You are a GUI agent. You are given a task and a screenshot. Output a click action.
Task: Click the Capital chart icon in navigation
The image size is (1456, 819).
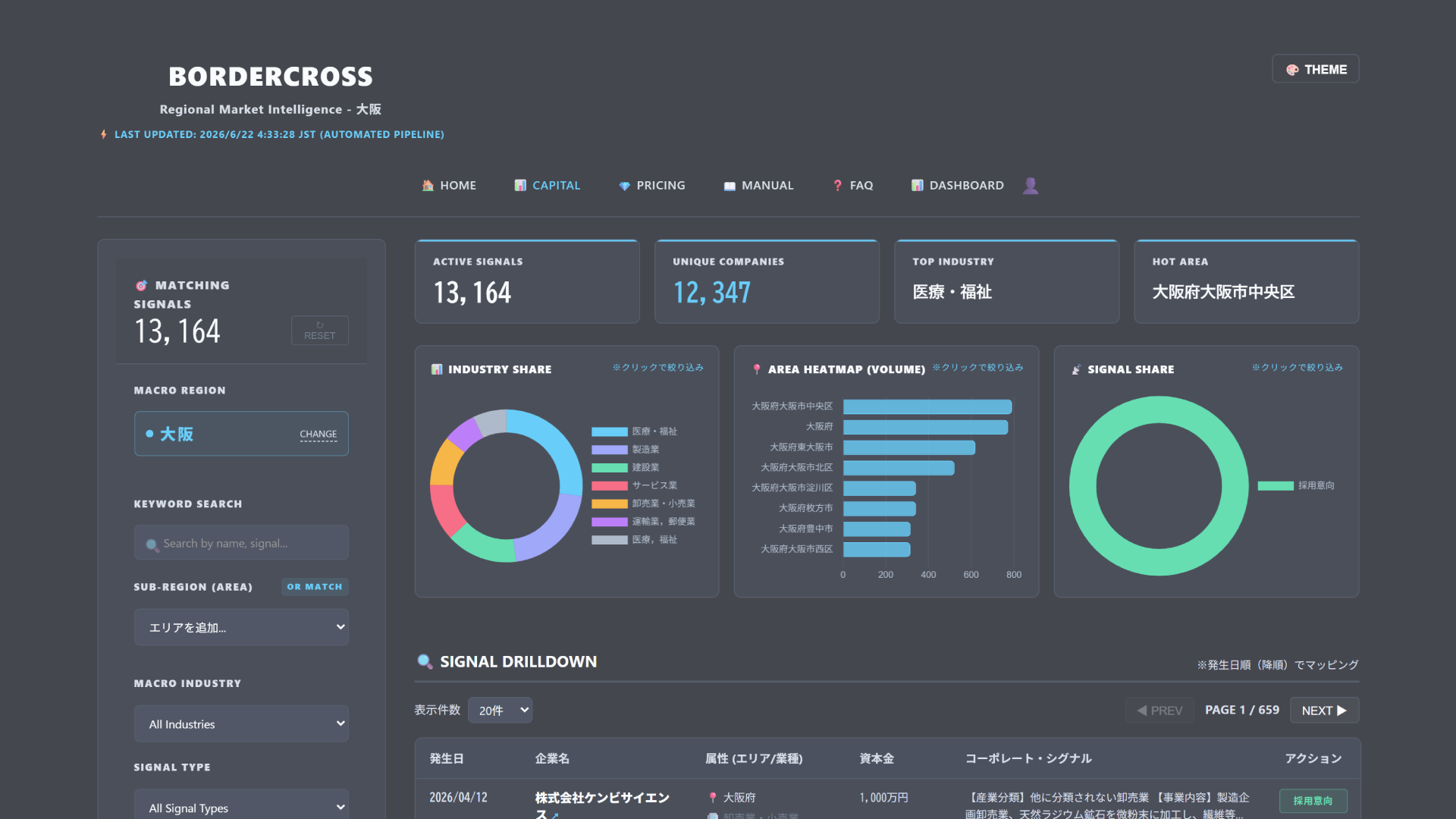click(x=520, y=185)
